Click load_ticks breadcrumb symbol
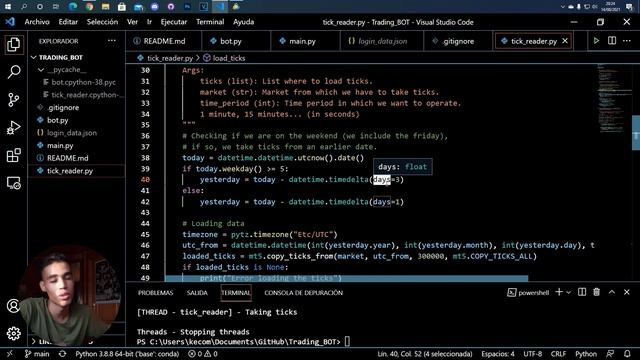 224,58
